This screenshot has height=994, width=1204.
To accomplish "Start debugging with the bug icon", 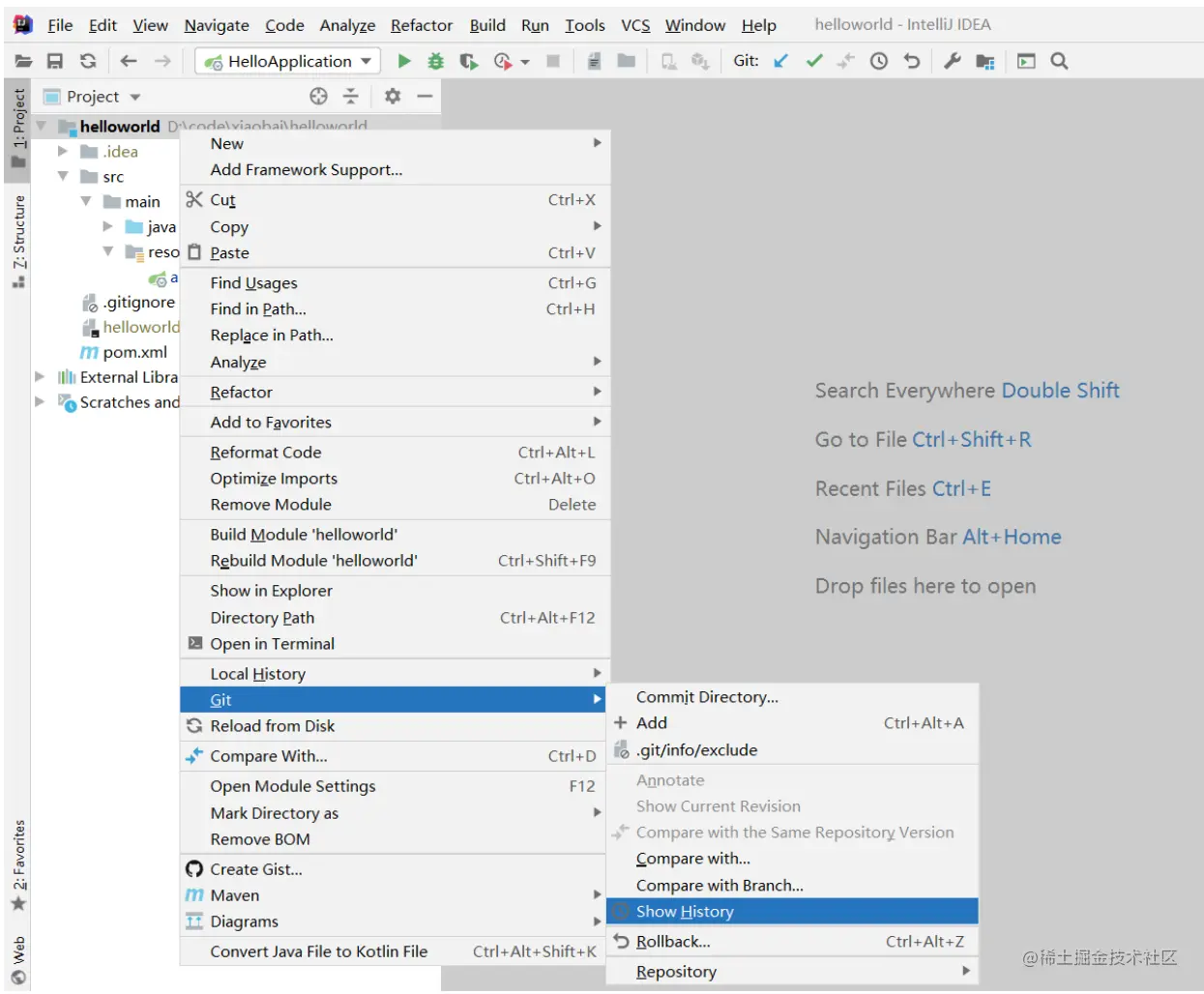I will click(x=436, y=61).
